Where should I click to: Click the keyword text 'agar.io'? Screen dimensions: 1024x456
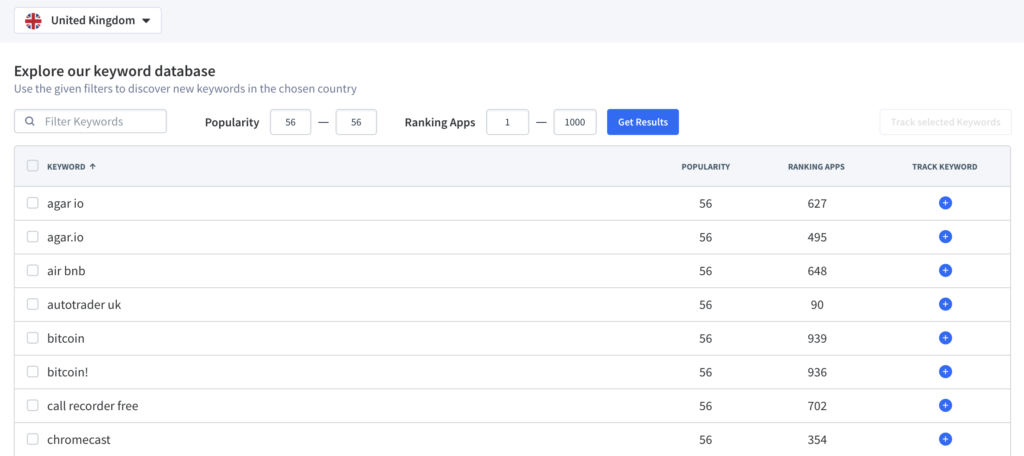[65, 237]
